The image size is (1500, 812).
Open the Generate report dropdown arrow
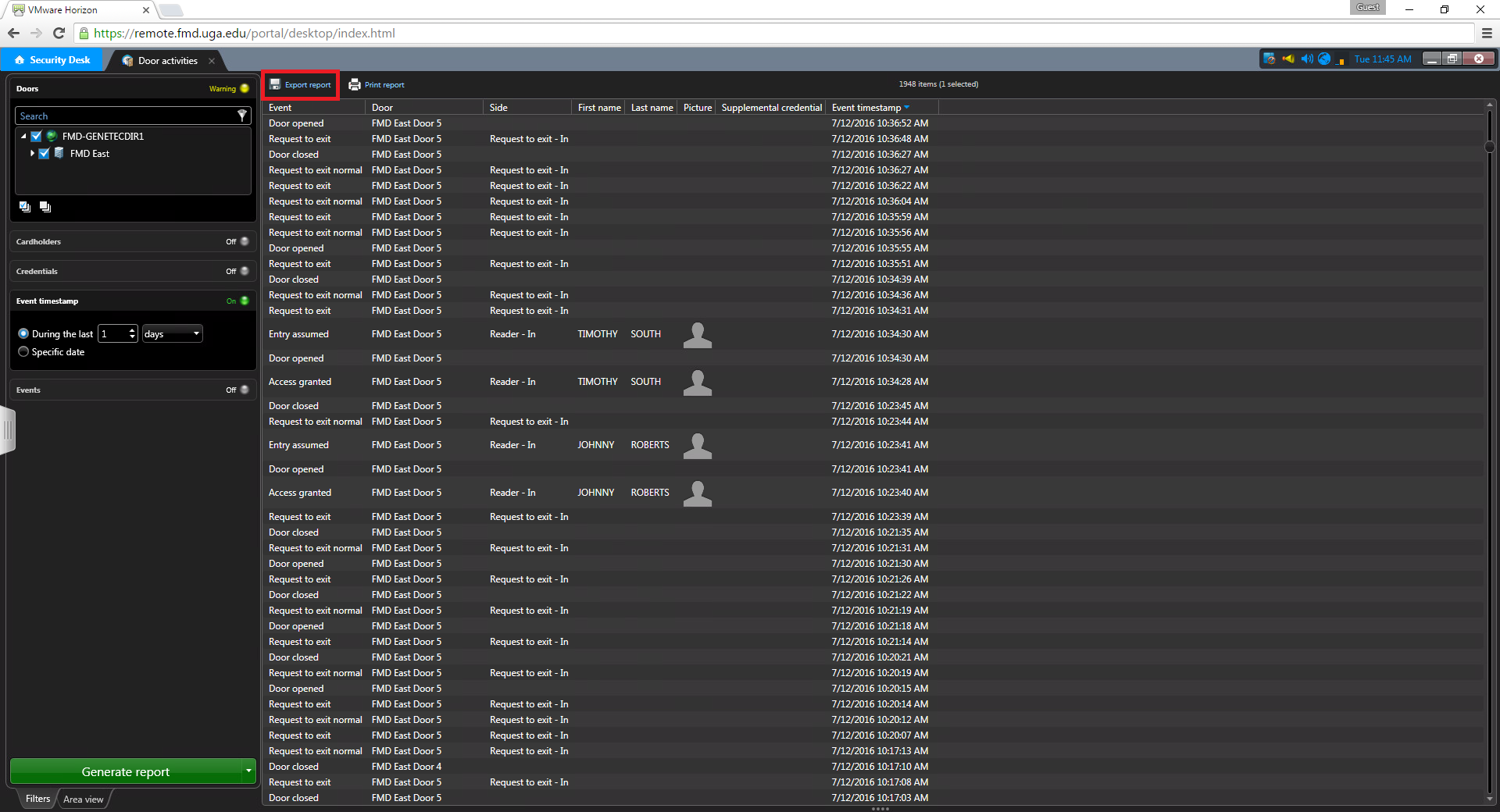249,771
